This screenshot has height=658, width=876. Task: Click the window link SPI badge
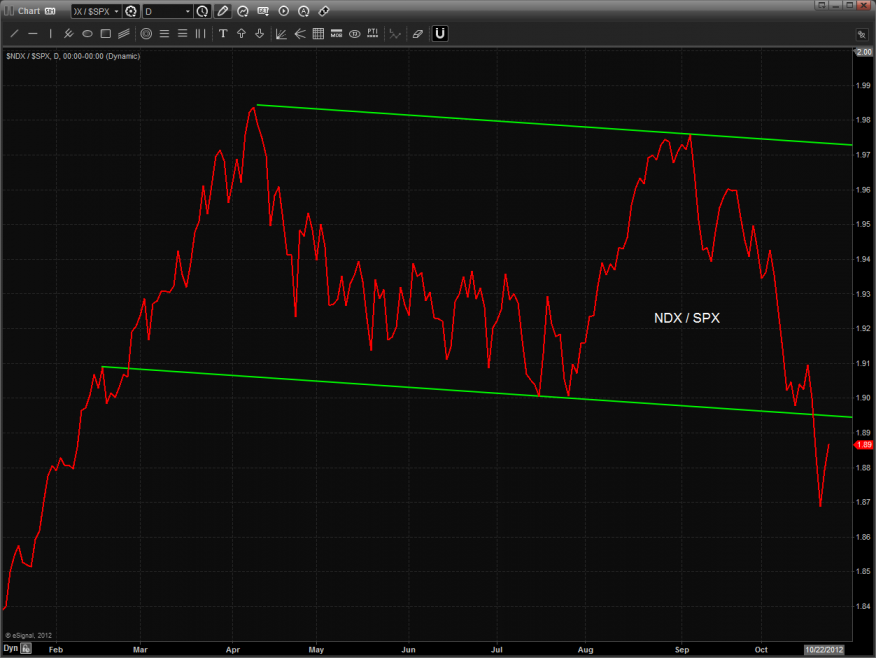click(50, 11)
